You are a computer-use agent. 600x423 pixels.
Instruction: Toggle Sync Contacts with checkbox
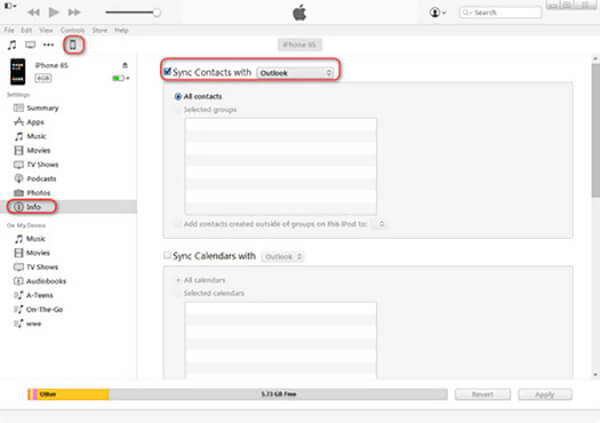(167, 72)
